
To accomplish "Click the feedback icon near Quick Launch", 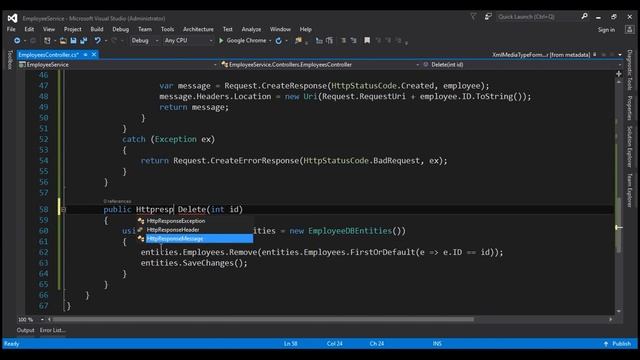I will [488, 16].
